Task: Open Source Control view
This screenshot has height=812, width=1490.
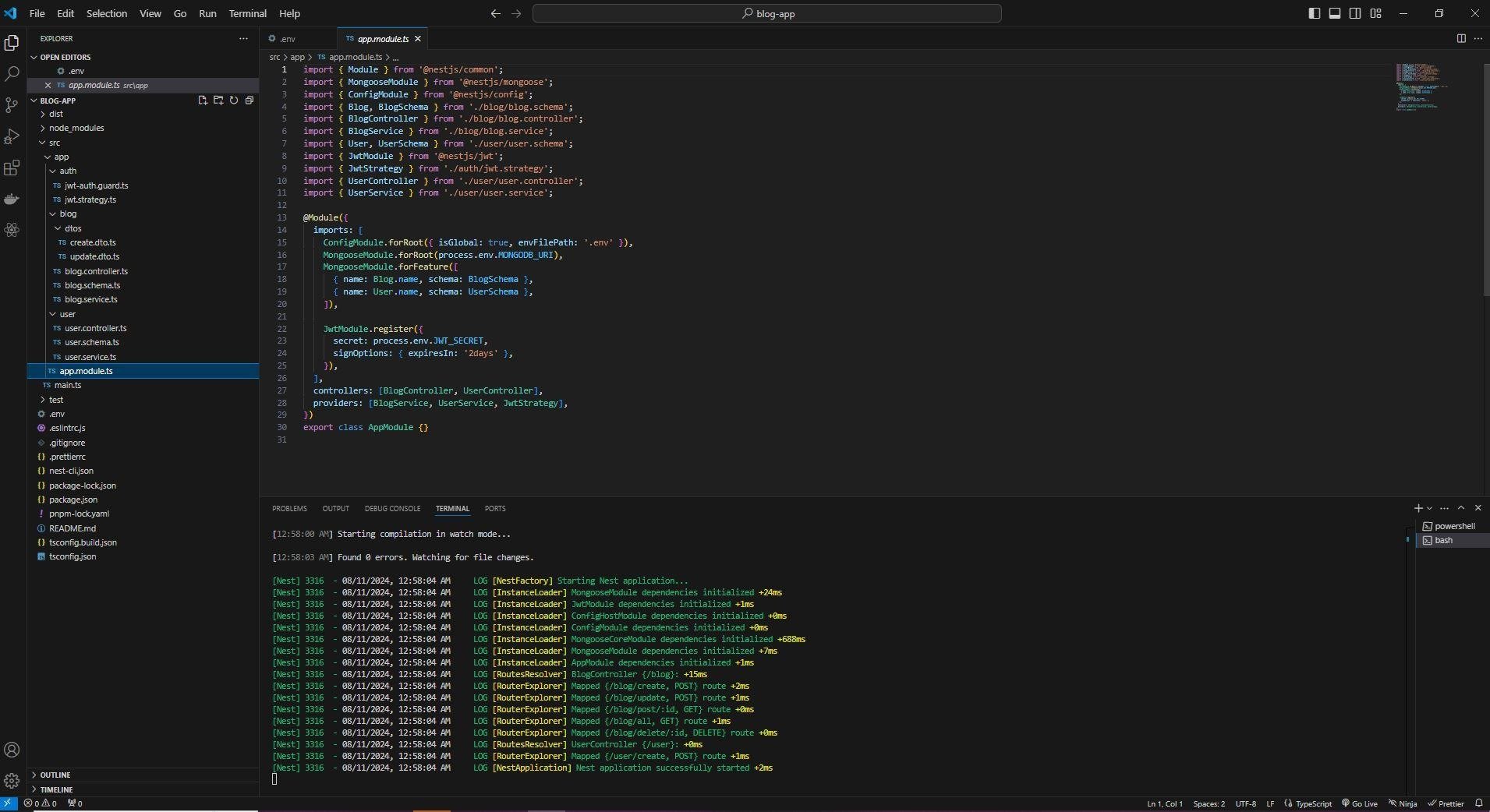Action: [12, 105]
